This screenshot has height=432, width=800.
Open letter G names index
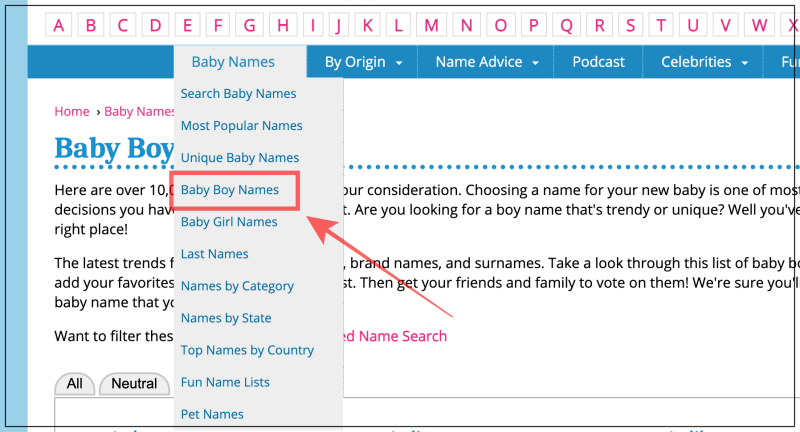click(x=249, y=25)
